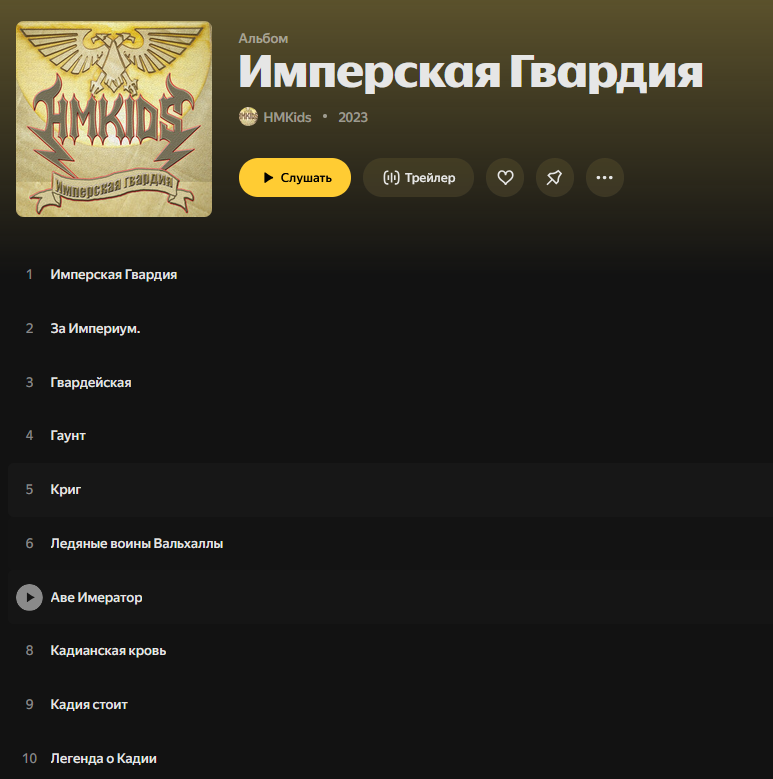
Task: Click the small HMKids artist avatar
Action: coord(248,117)
